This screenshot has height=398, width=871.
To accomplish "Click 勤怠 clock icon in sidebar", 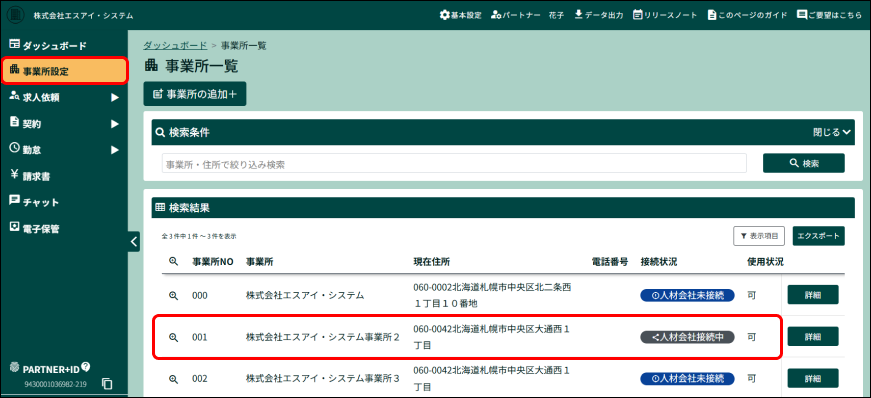I will (x=14, y=148).
